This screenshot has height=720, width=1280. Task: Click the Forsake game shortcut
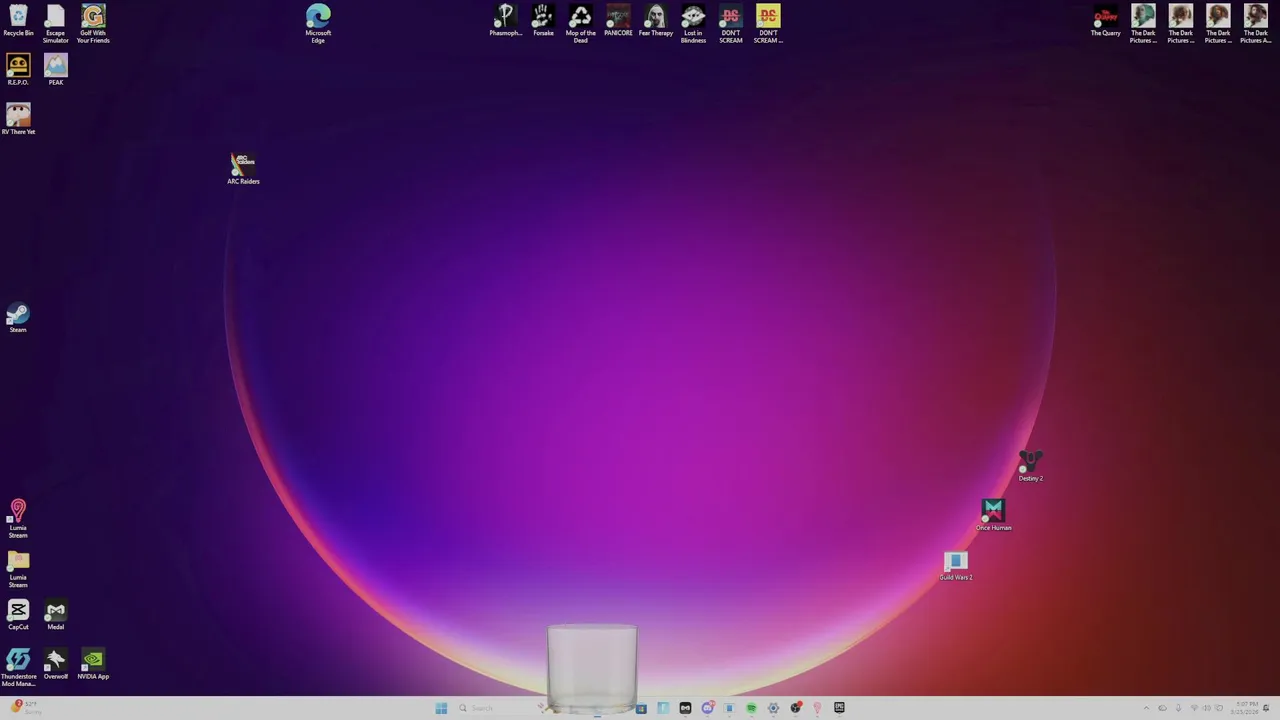pos(543,21)
